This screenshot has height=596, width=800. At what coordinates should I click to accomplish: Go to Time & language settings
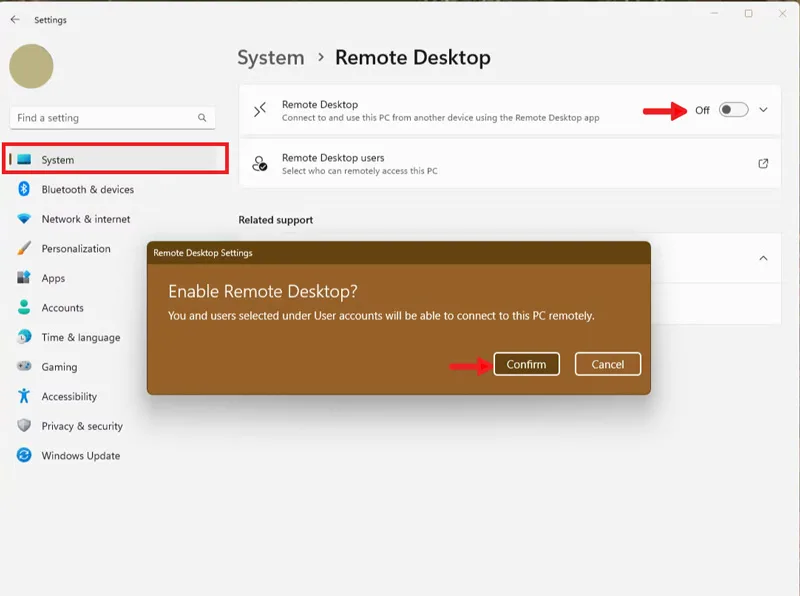pos(81,337)
